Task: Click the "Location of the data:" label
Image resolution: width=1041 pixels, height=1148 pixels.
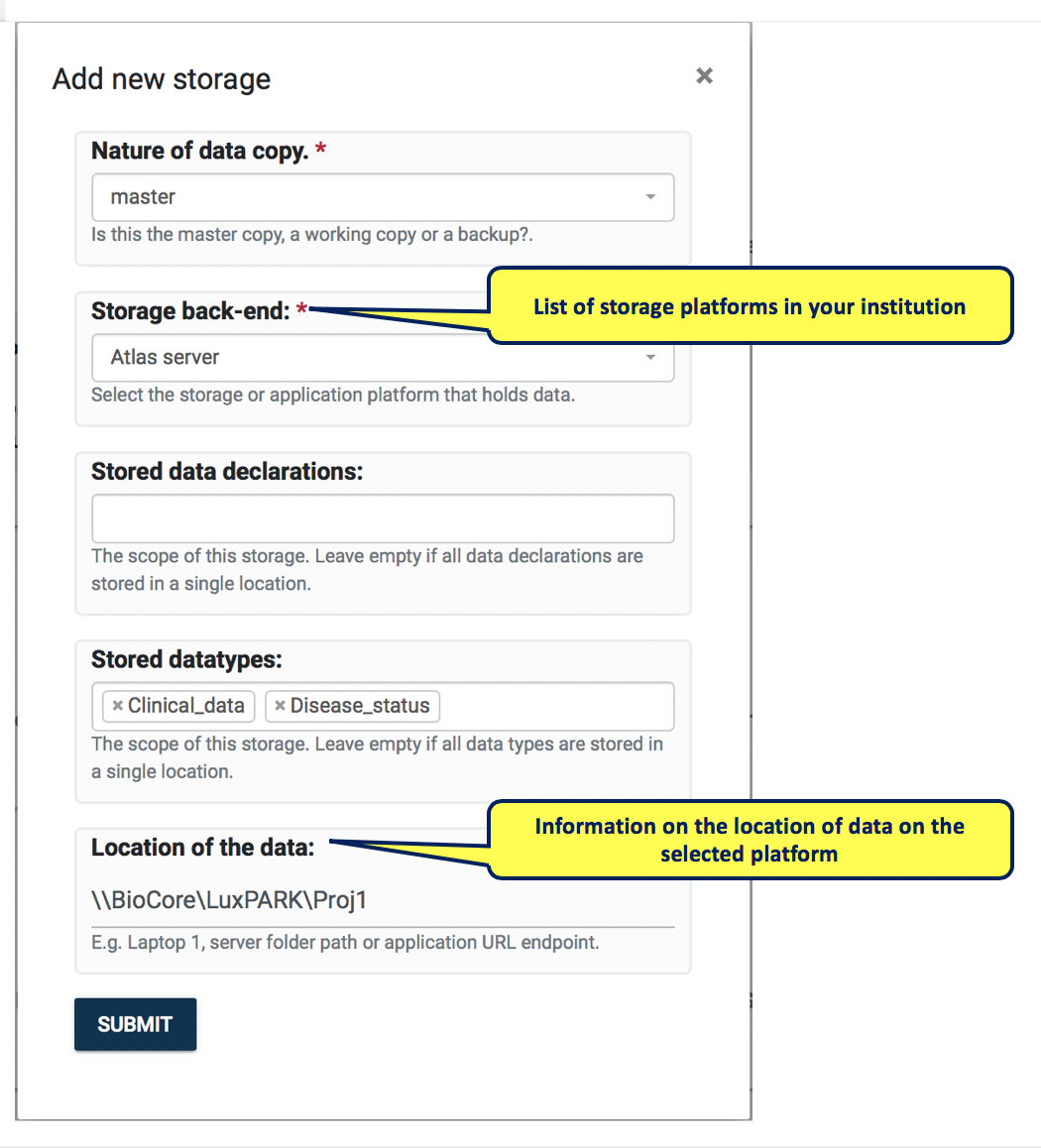Action: (x=202, y=848)
